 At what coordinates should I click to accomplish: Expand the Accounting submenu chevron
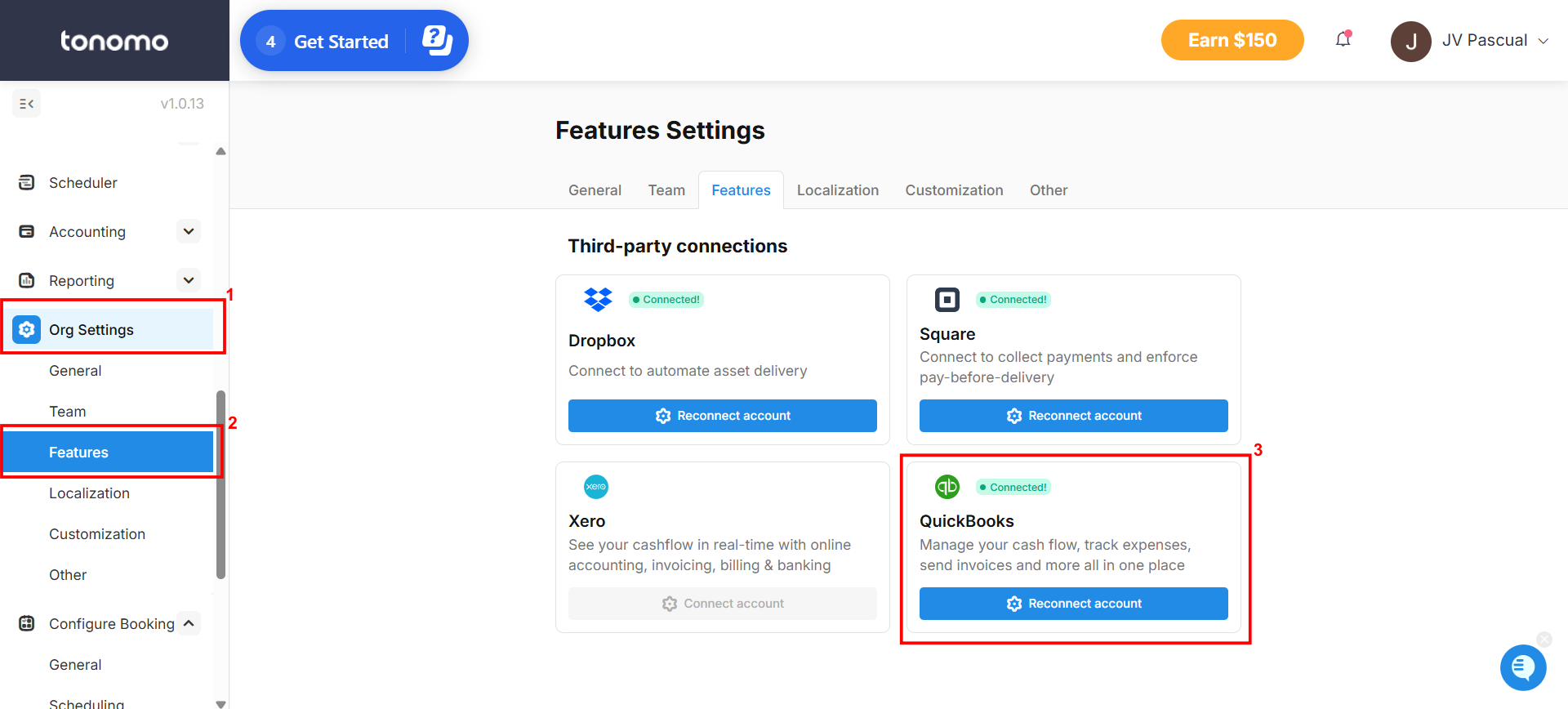[189, 231]
